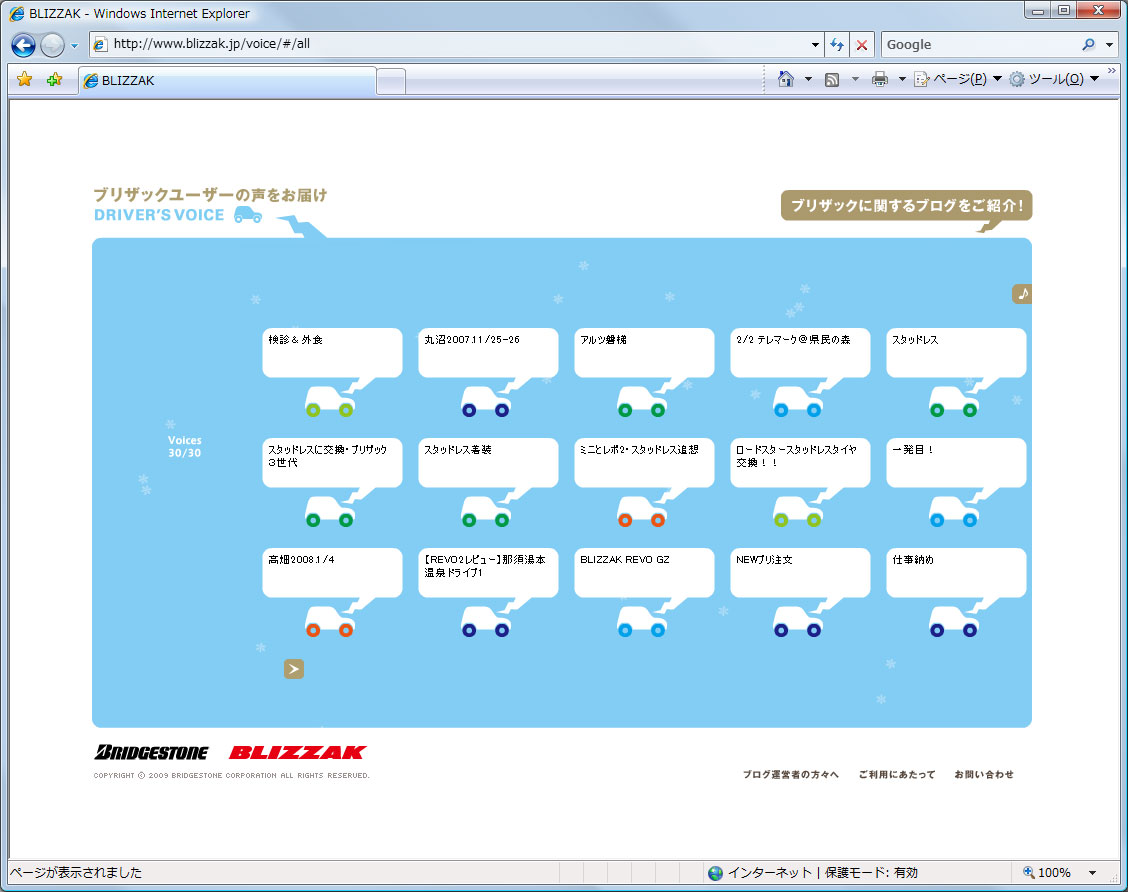Expand the Print options dropdown arrow

902,79
